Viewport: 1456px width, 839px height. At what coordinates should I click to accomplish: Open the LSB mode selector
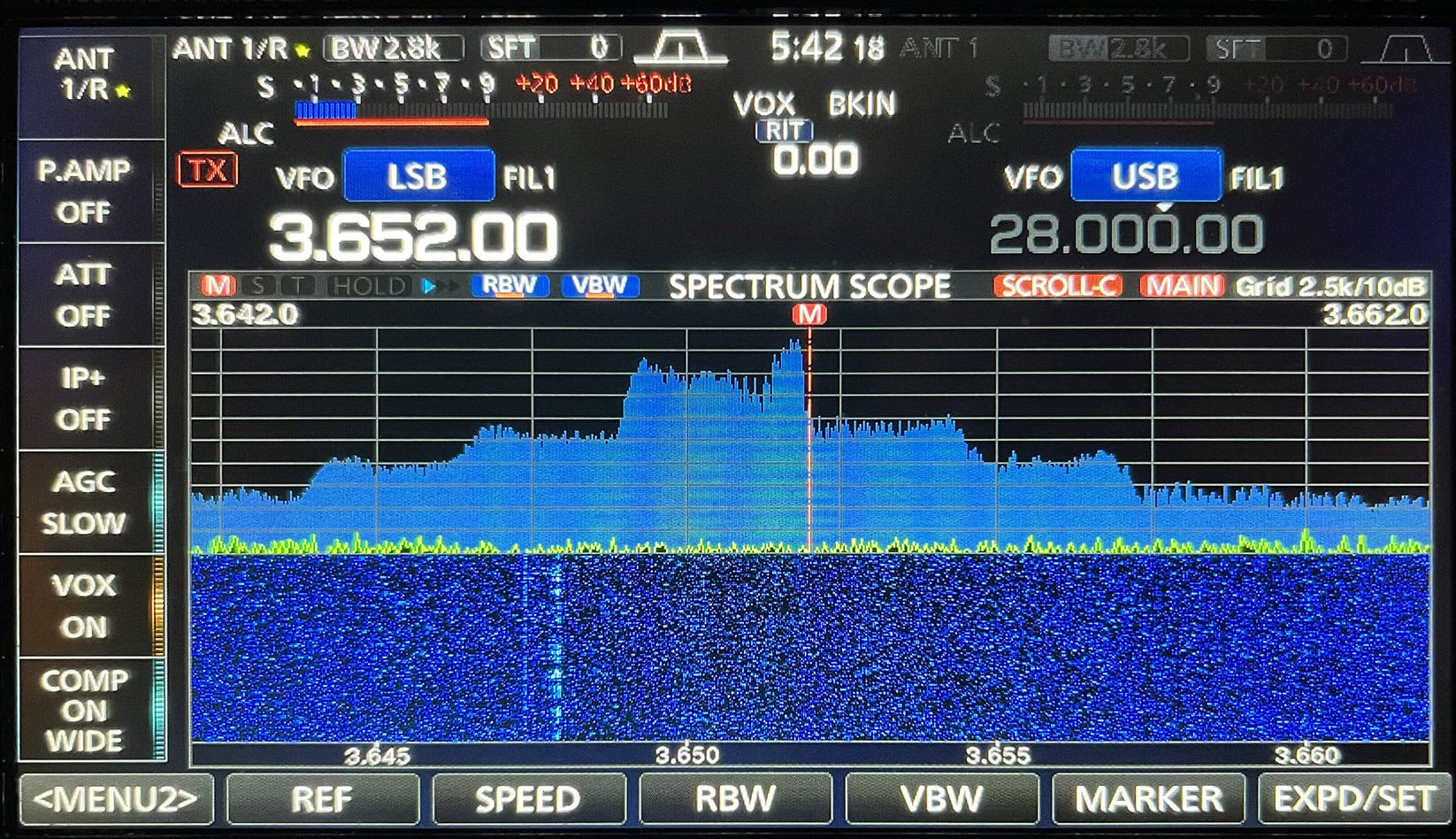[418, 176]
